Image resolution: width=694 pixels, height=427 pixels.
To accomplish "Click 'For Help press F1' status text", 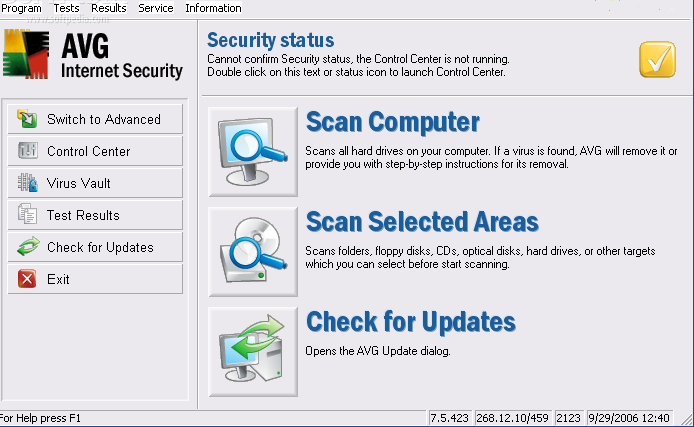I will coord(40,418).
